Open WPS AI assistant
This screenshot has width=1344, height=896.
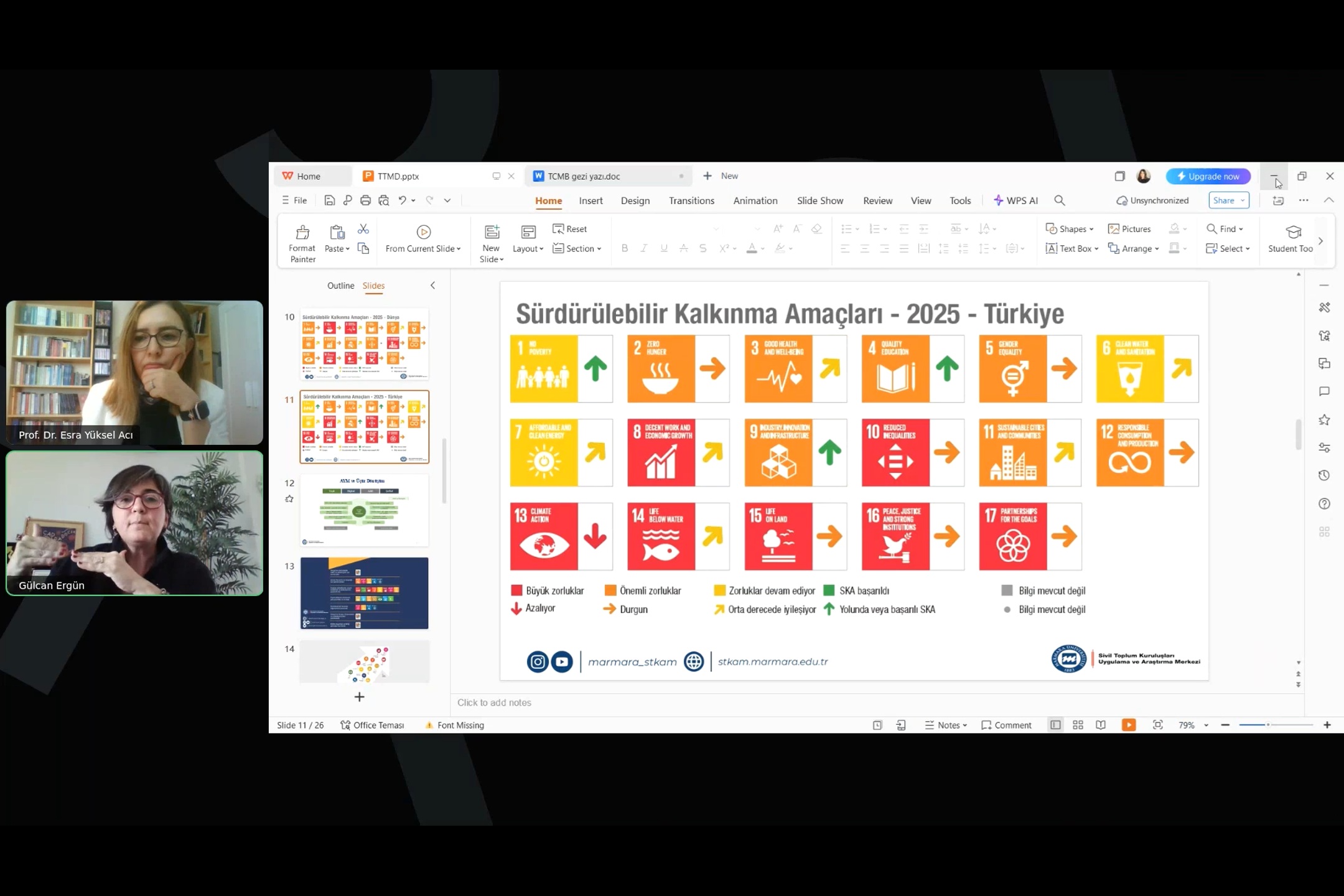(x=1015, y=200)
